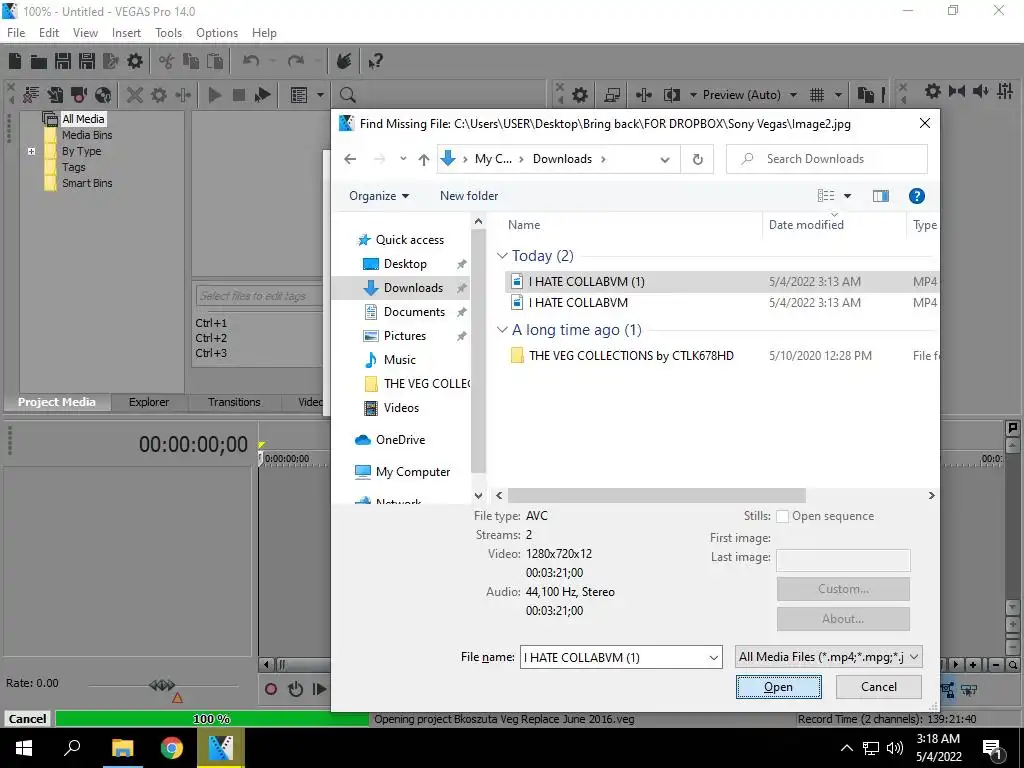Click the Search media magnifier icon

[x=347, y=95]
